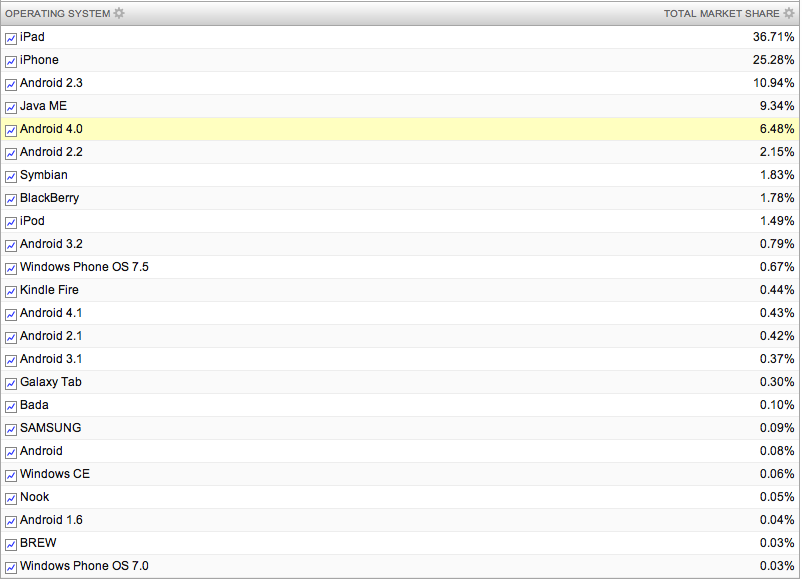Click the 25.28% market share value

[x=773, y=60]
